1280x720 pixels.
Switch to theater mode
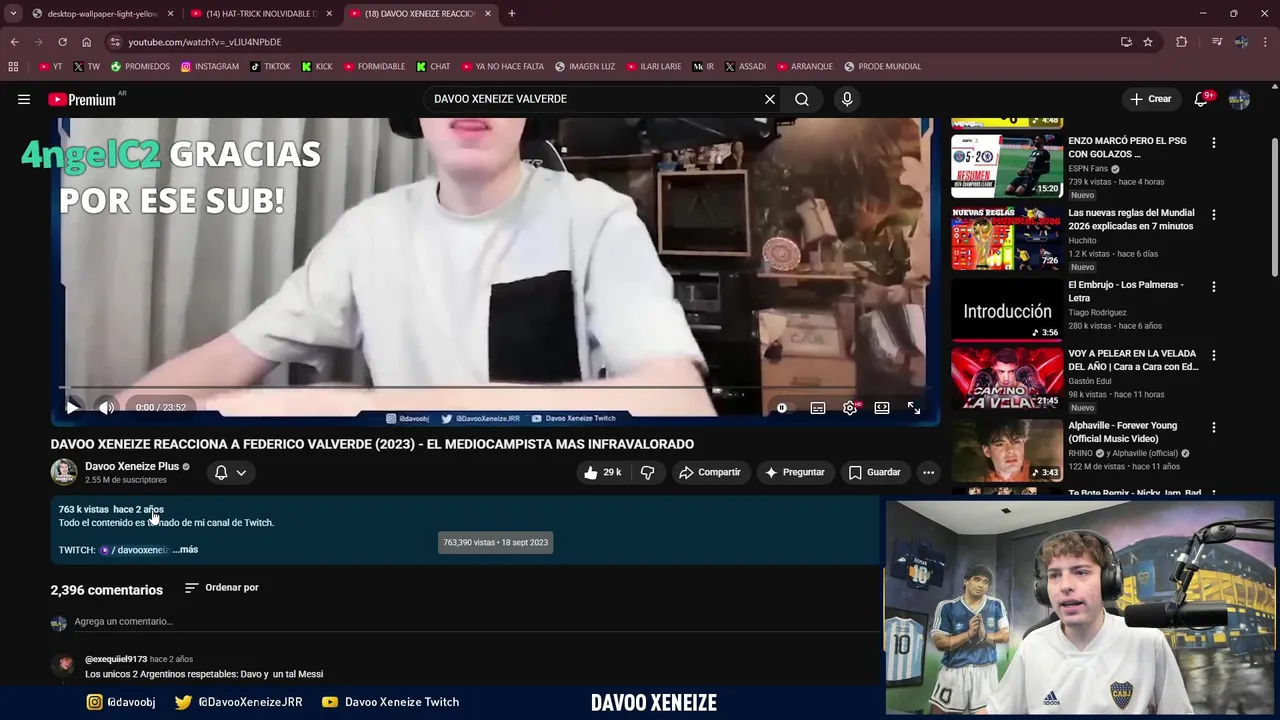pyautogui.click(x=882, y=408)
